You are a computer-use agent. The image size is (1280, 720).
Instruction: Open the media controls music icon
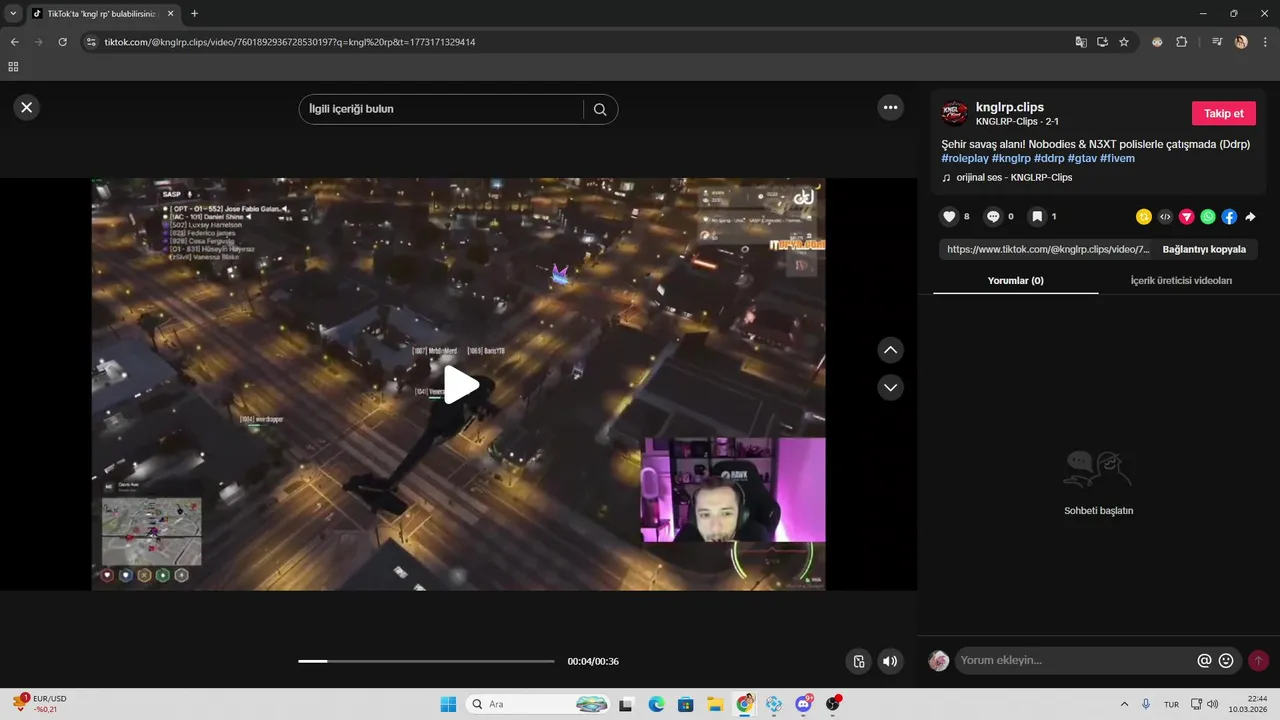point(1217,42)
